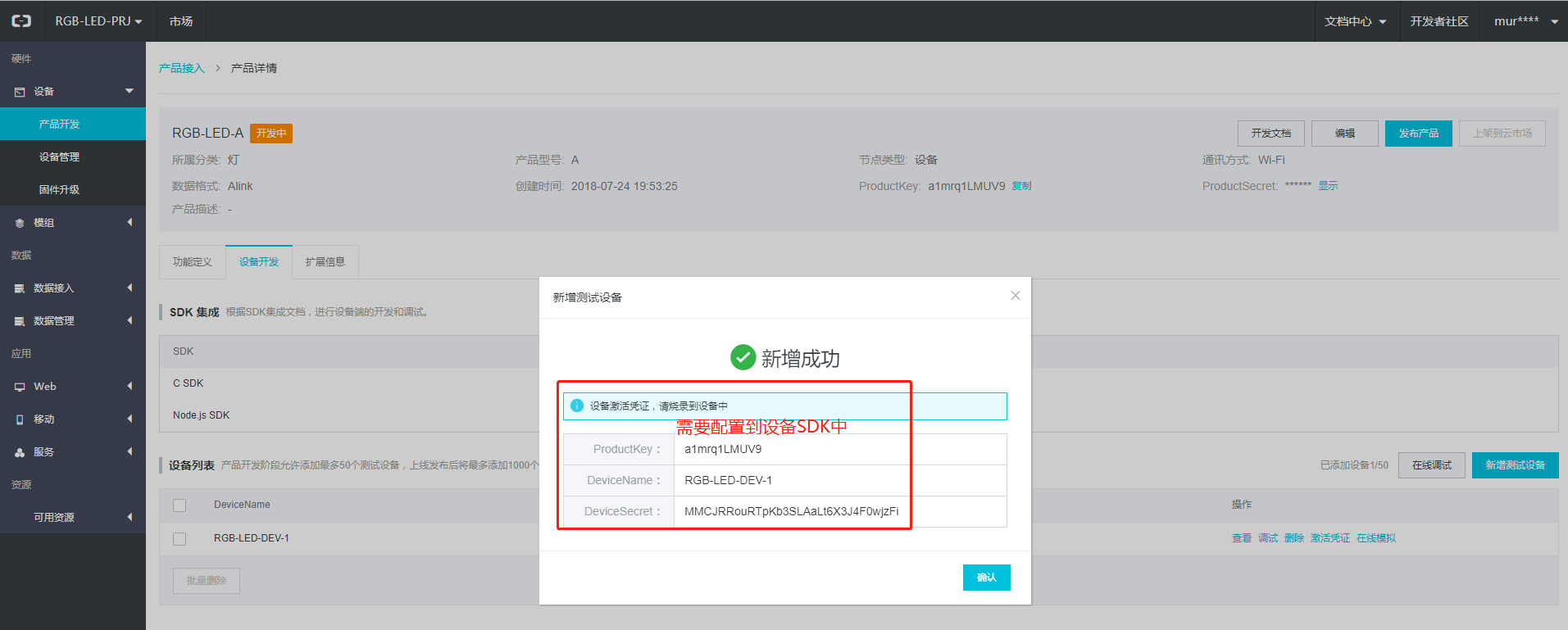Click the Web monitor icon in sidebar
Screen dimensions: 1568x630
pyautogui.click(x=20, y=387)
